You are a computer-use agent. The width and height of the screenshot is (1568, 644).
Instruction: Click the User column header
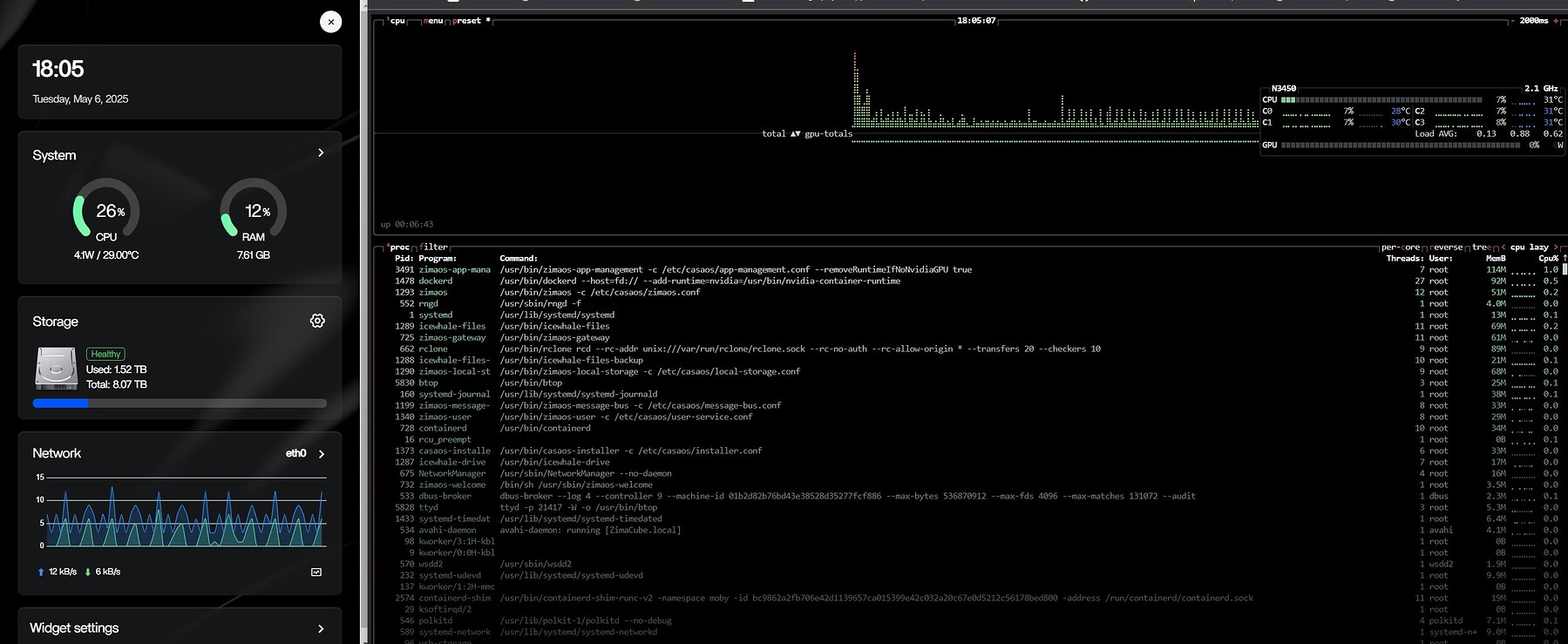(1441, 259)
